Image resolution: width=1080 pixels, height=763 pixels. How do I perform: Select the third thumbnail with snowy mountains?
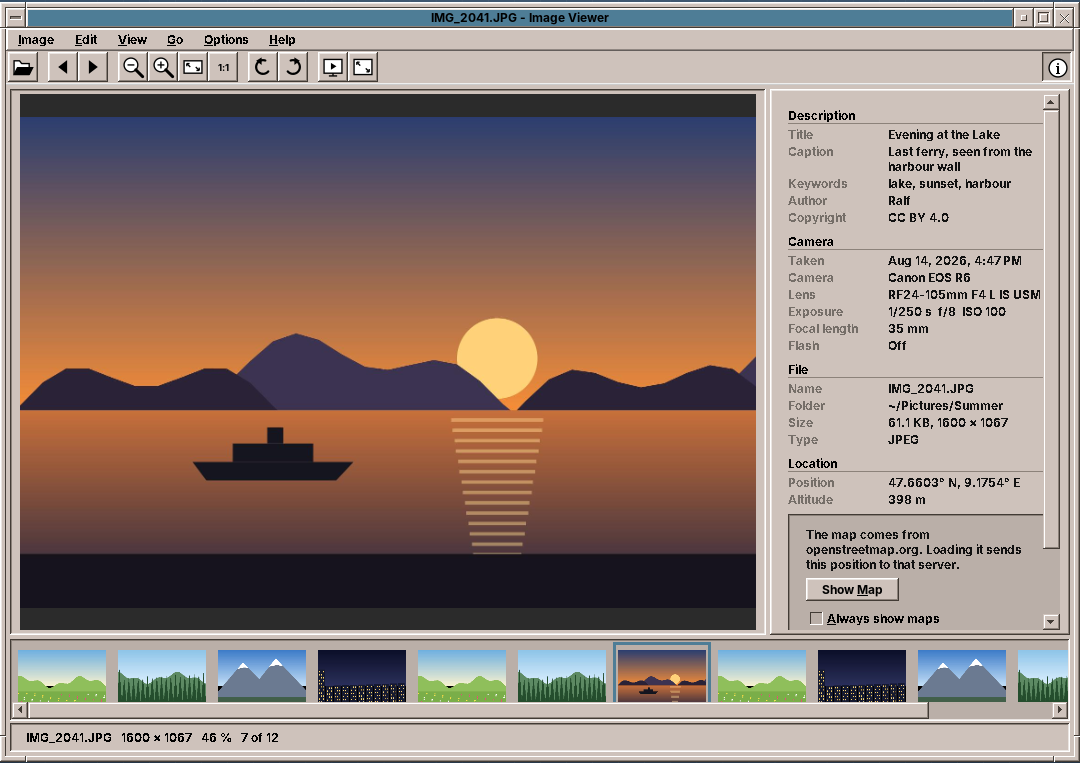[x=262, y=676]
